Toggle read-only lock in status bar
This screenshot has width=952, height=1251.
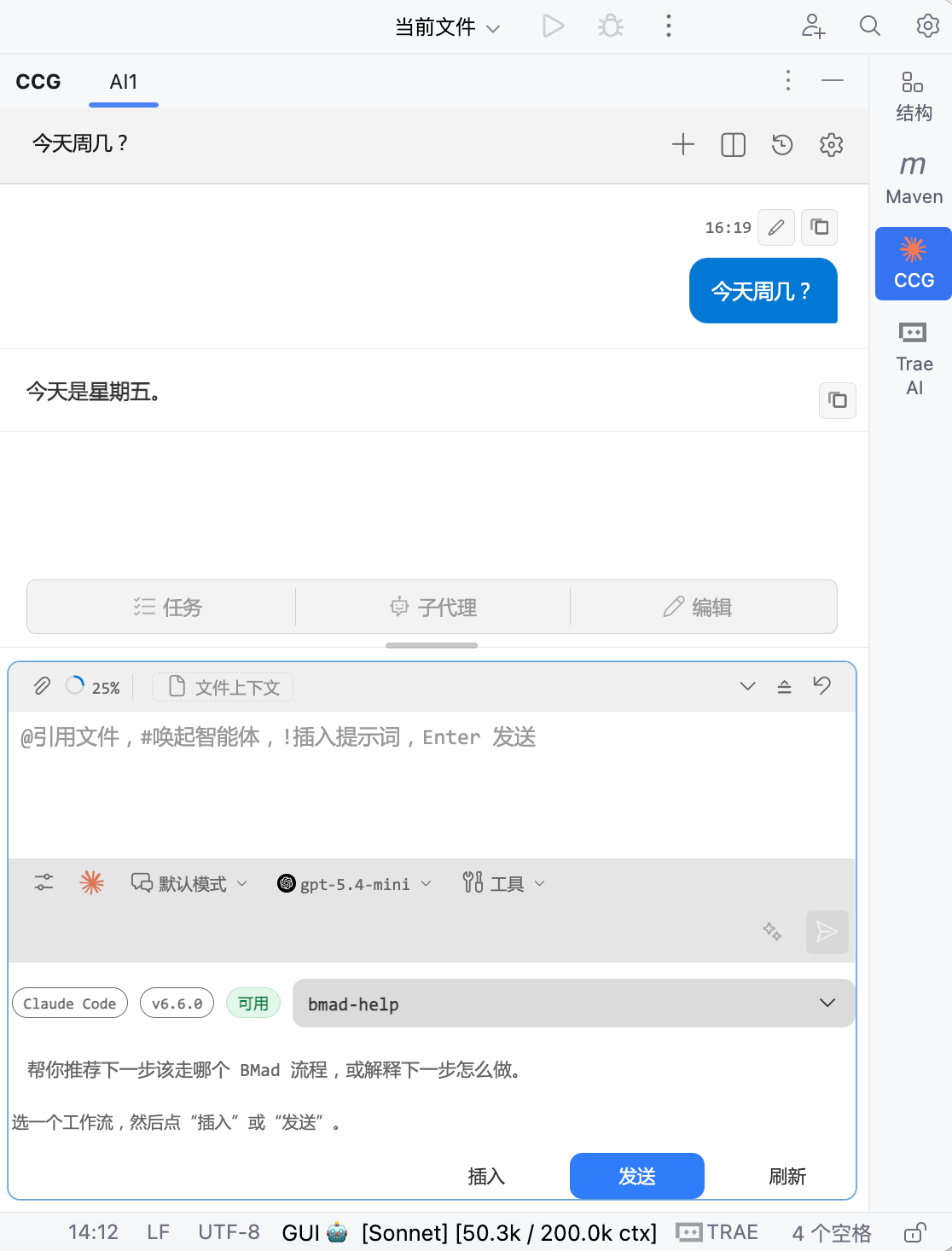914,1232
